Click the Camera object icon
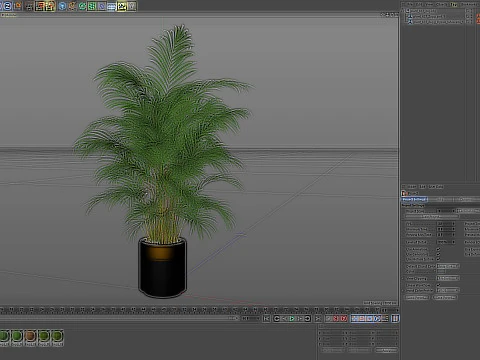Image resolution: width=480 pixels, height=360 pixels. 122,6
